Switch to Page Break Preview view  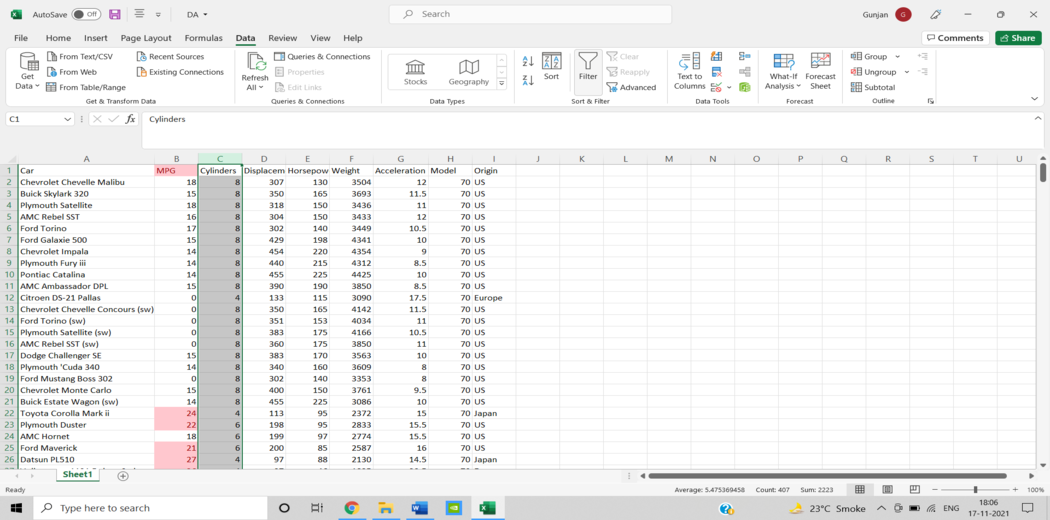914,490
